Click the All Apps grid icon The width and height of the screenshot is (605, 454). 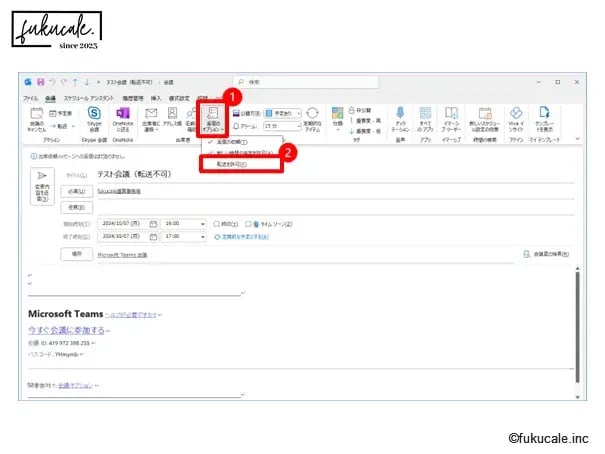coord(426,115)
